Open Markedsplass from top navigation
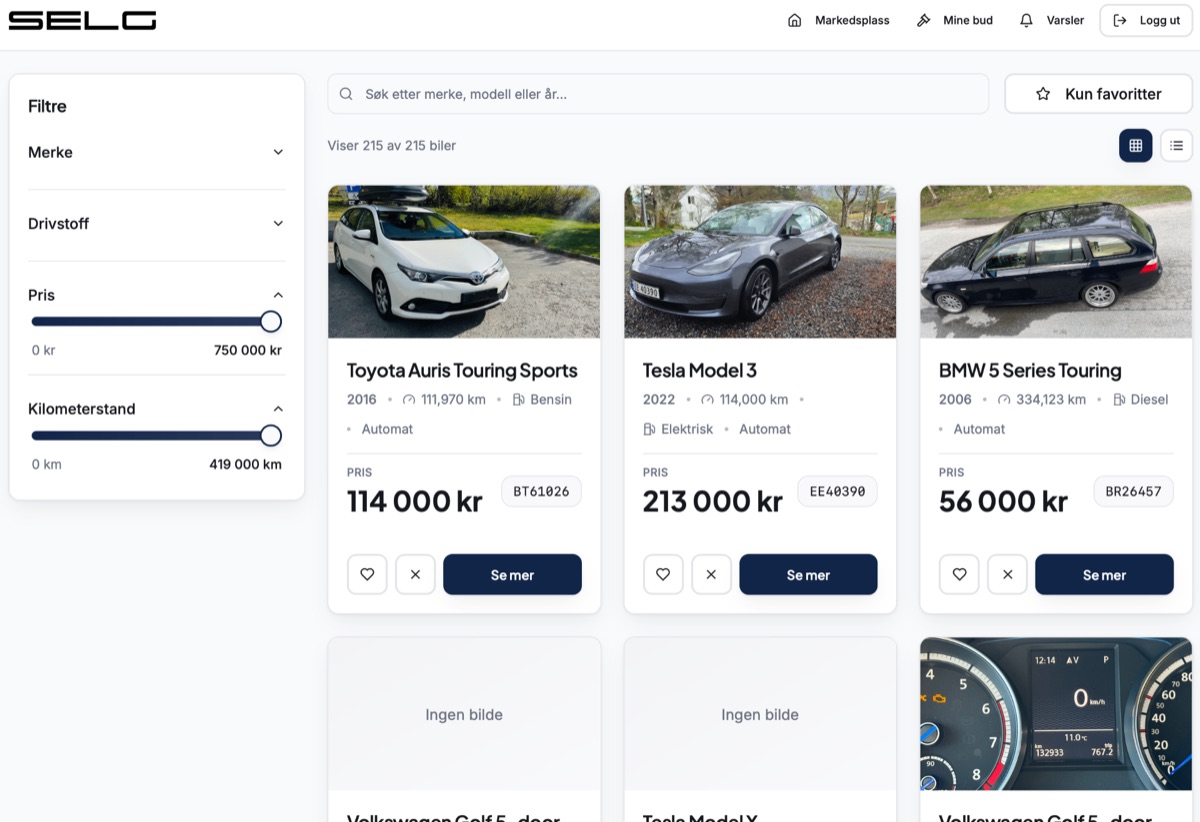This screenshot has height=822, width=1200. click(x=838, y=20)
